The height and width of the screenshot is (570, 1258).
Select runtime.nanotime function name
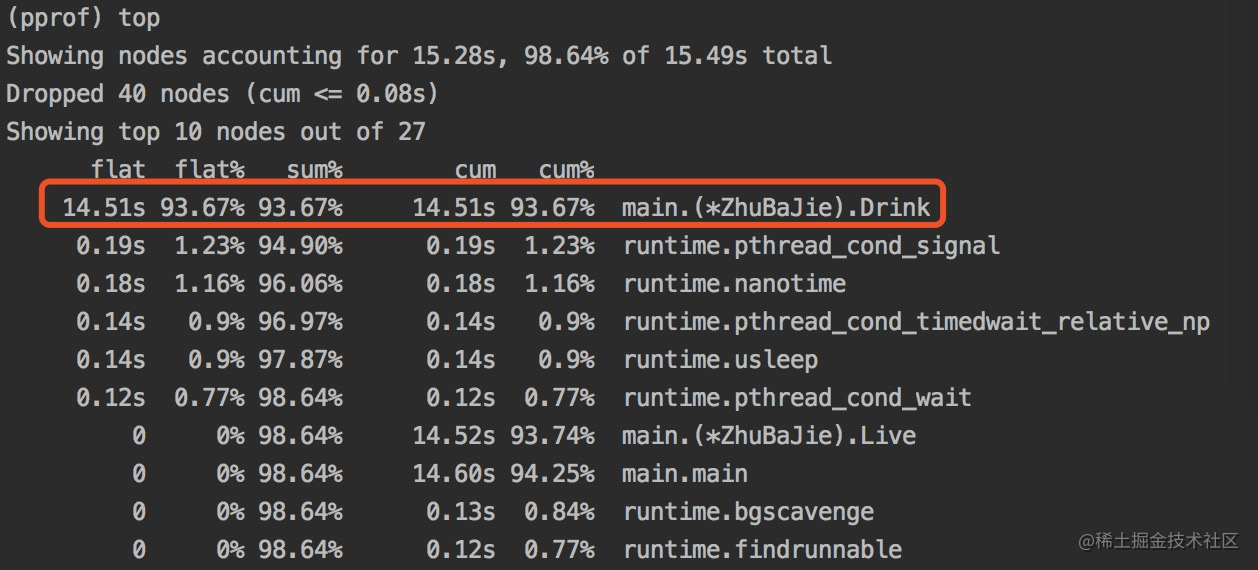[x=734, y=284]
